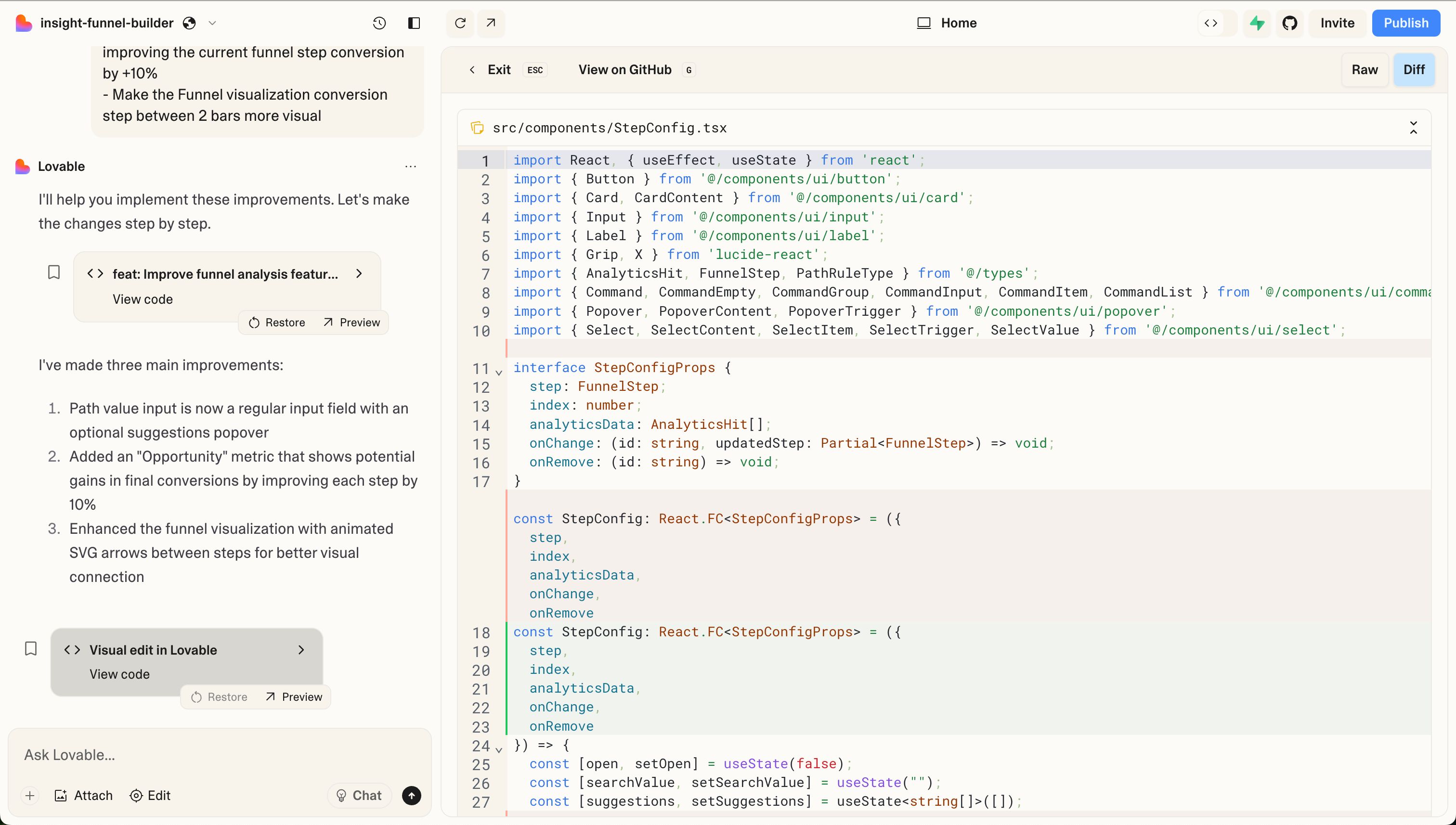Open GitHub integration icon

1290,23
